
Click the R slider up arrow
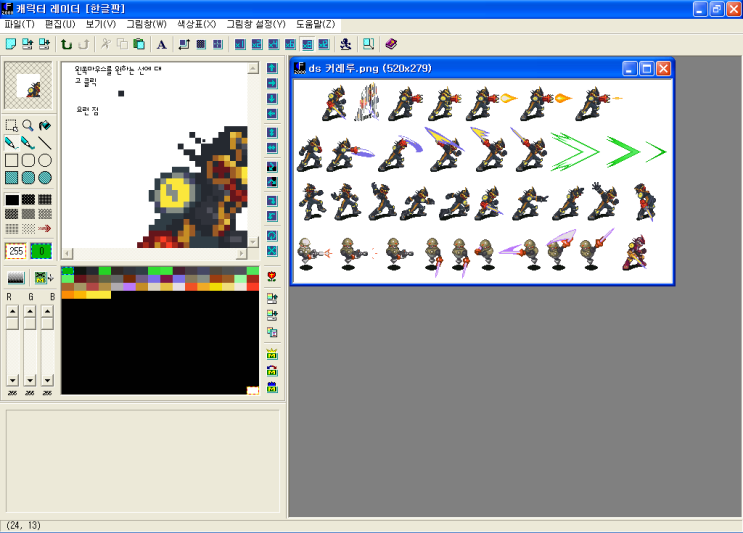[12, 311]
